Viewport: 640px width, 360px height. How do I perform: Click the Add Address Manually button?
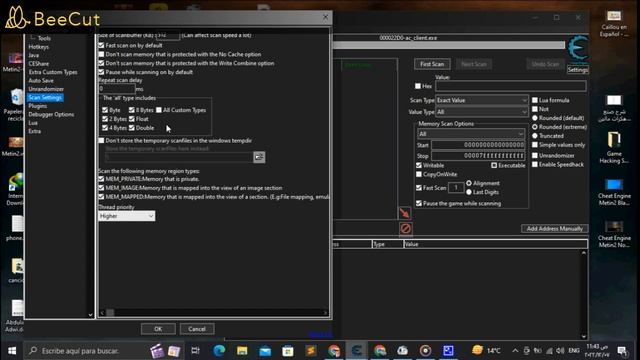click(554, 229)
